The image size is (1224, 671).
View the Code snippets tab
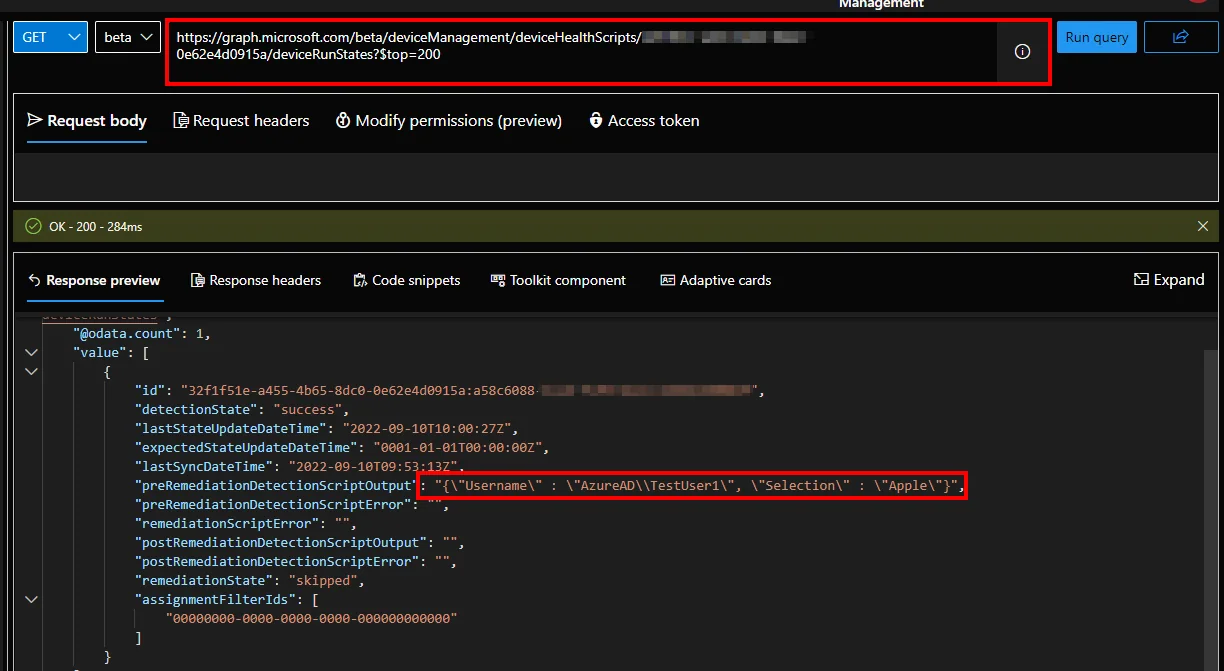407,281
